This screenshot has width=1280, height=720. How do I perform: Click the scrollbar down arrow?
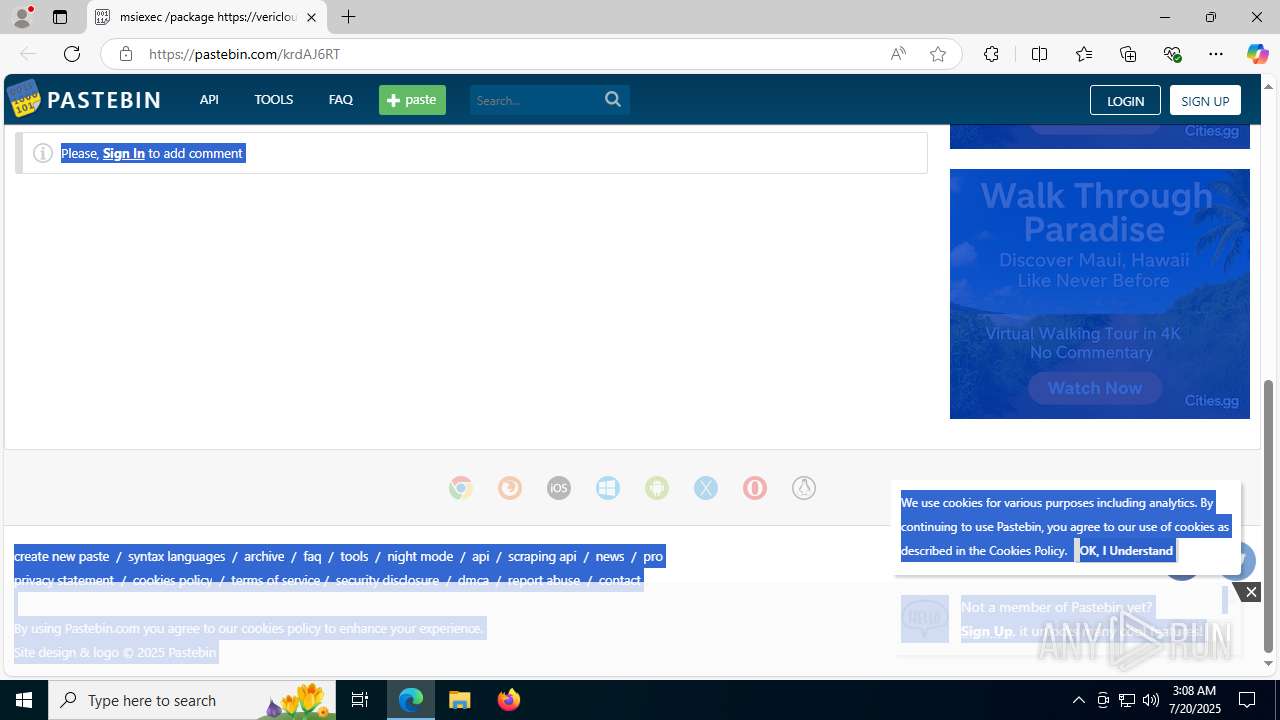pyautogui.click(x=1269, y=663)
